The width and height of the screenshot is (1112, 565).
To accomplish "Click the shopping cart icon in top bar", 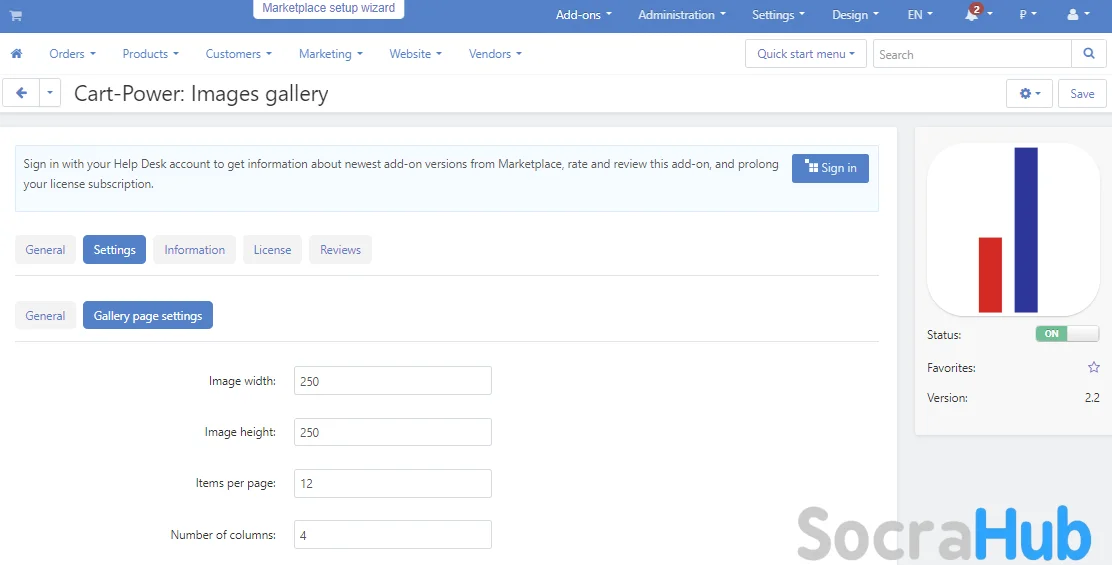I will click(x=16, y=16).
